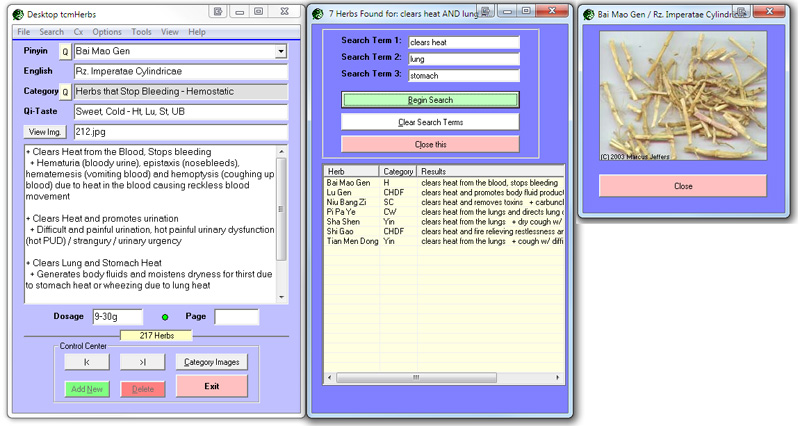Click the herb icon in Bai Mao Gen image window

588,14
